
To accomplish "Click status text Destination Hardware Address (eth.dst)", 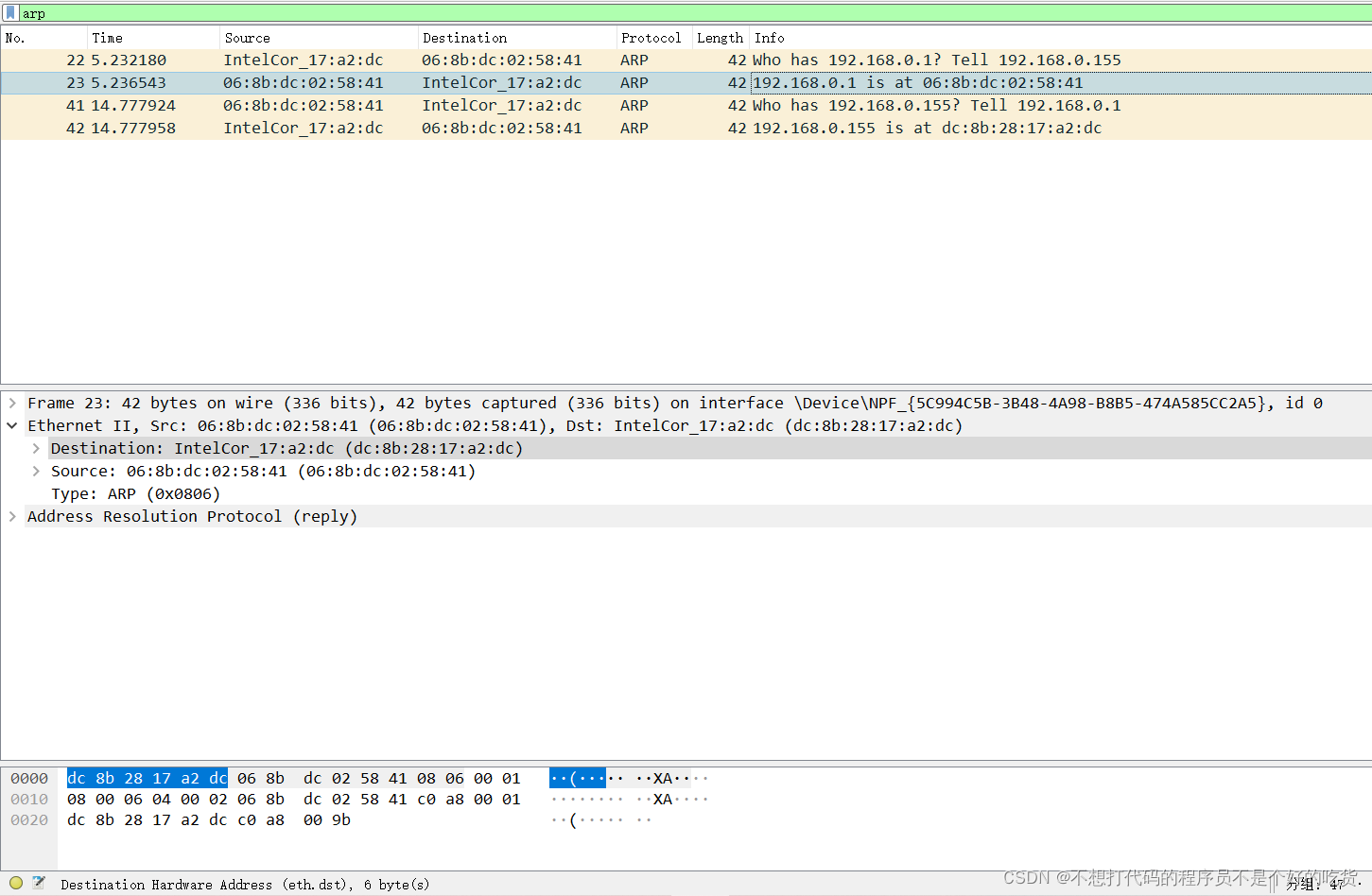I will pyautogui.click(x=245, y=885).
